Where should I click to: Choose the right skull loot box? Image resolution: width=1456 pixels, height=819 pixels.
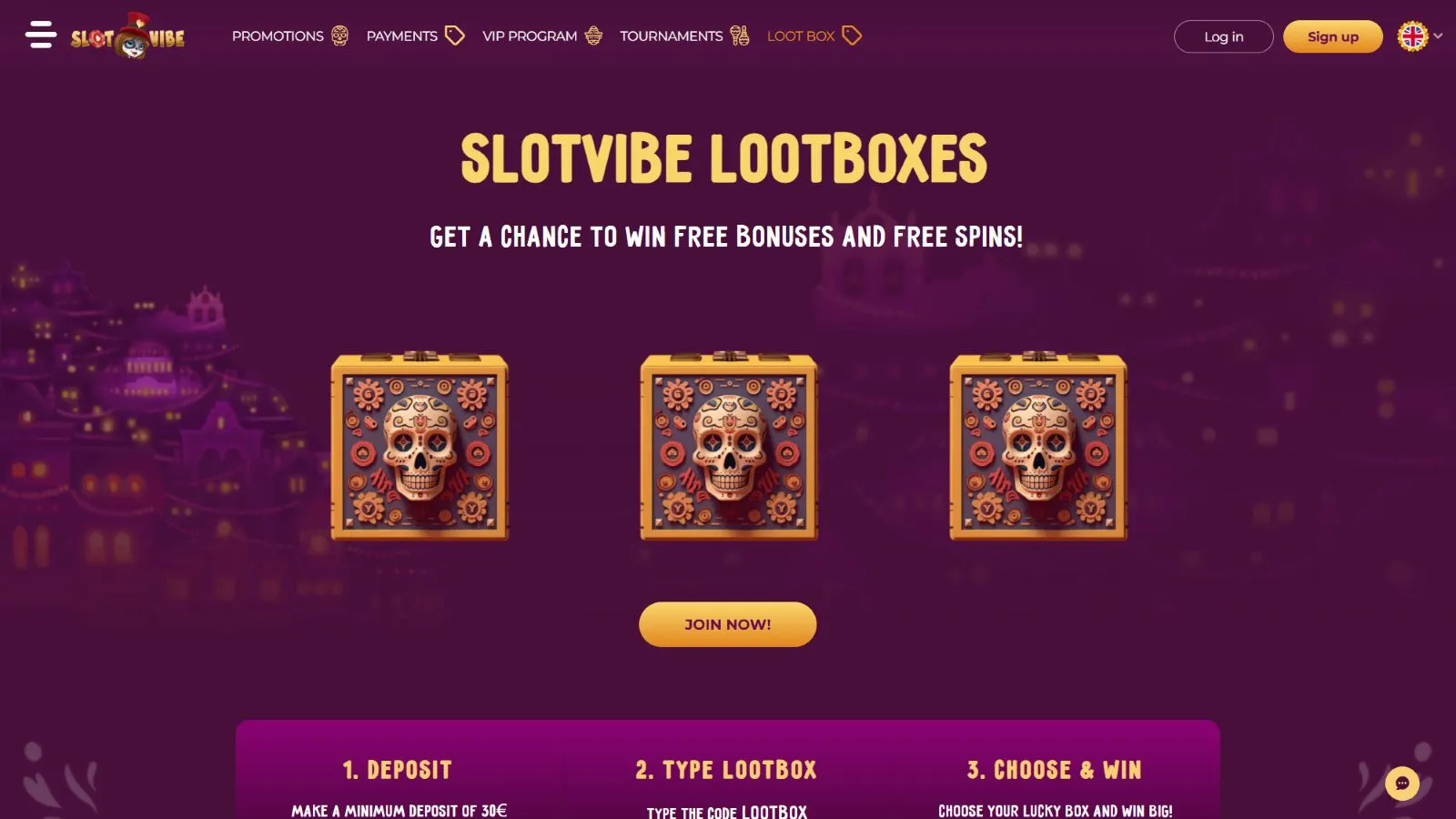pyautogui.click(x=1038, y=446)
